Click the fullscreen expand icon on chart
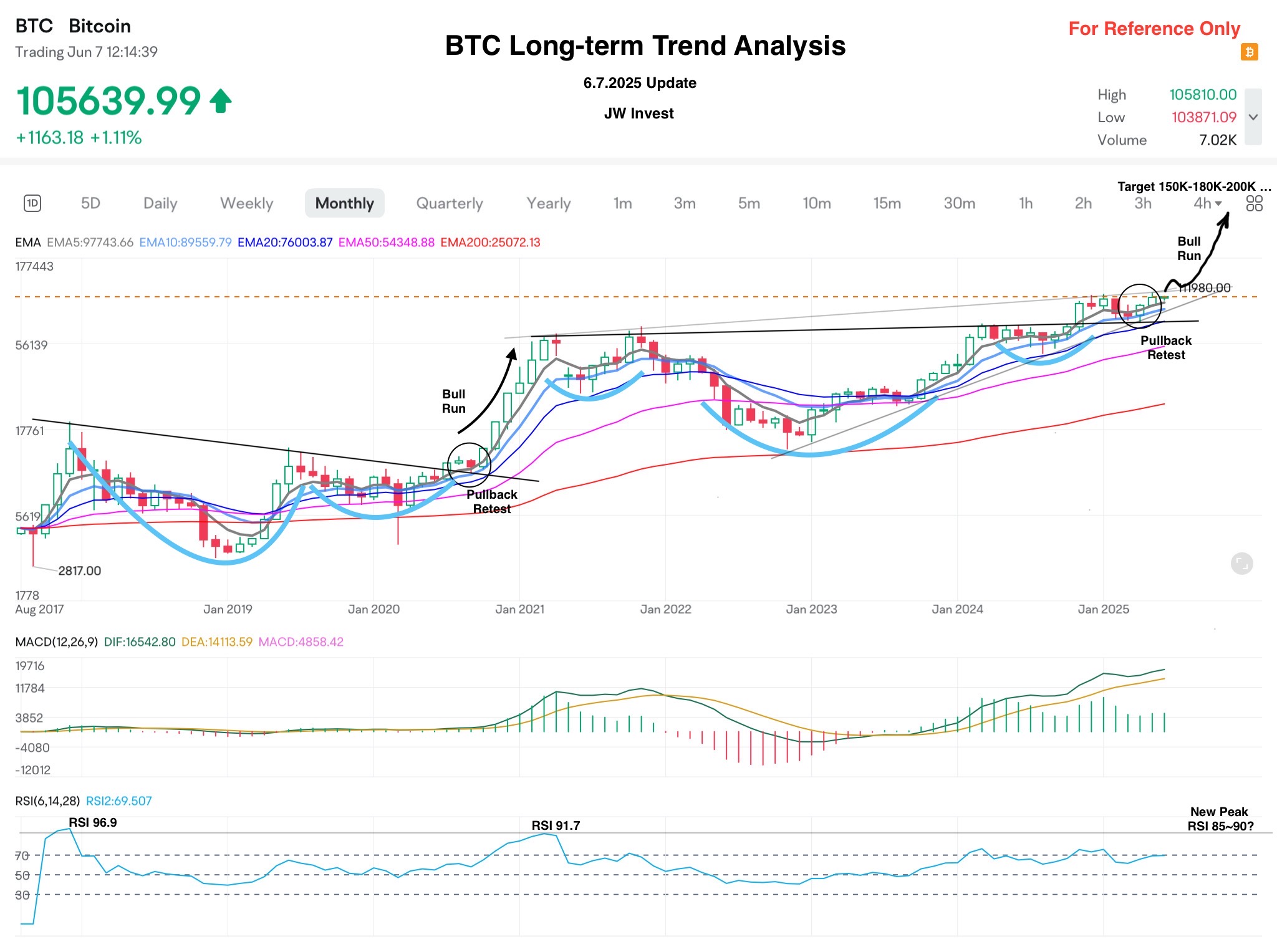Image resolution: width=1277 pixels, height=952 pixels. click(x=1241, y=564)
